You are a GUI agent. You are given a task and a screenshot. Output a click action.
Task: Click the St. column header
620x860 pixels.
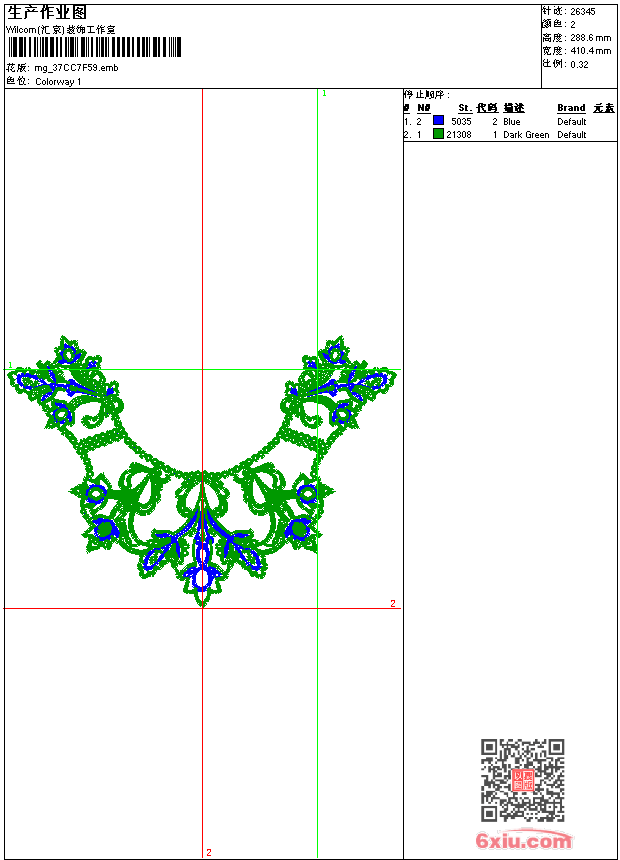coord(465,108)
